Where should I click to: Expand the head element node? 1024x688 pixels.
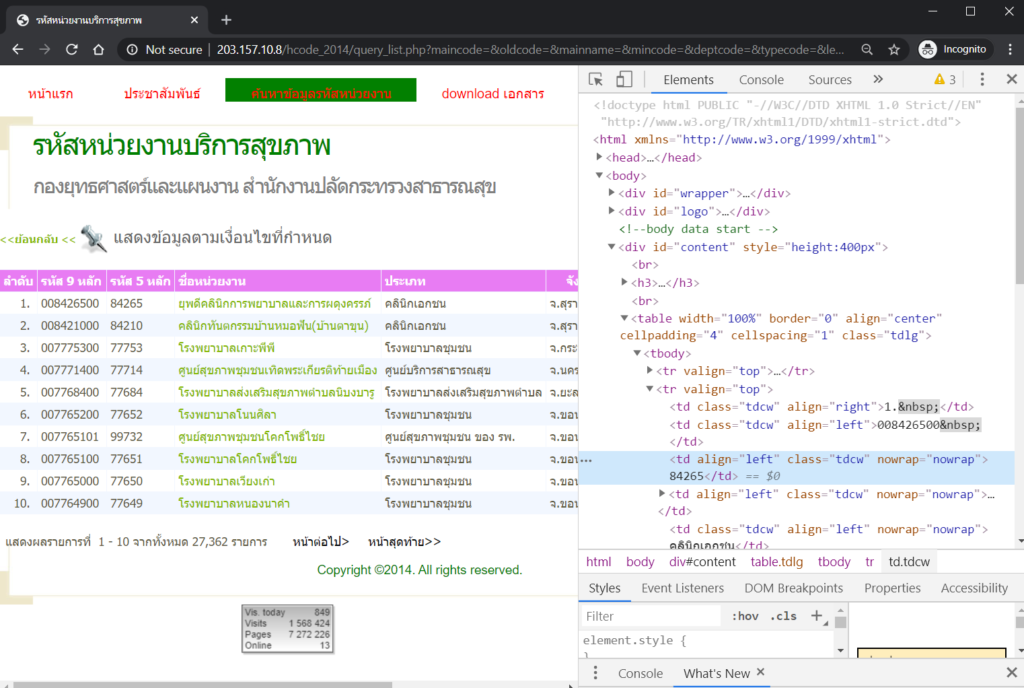click(599, 157)
